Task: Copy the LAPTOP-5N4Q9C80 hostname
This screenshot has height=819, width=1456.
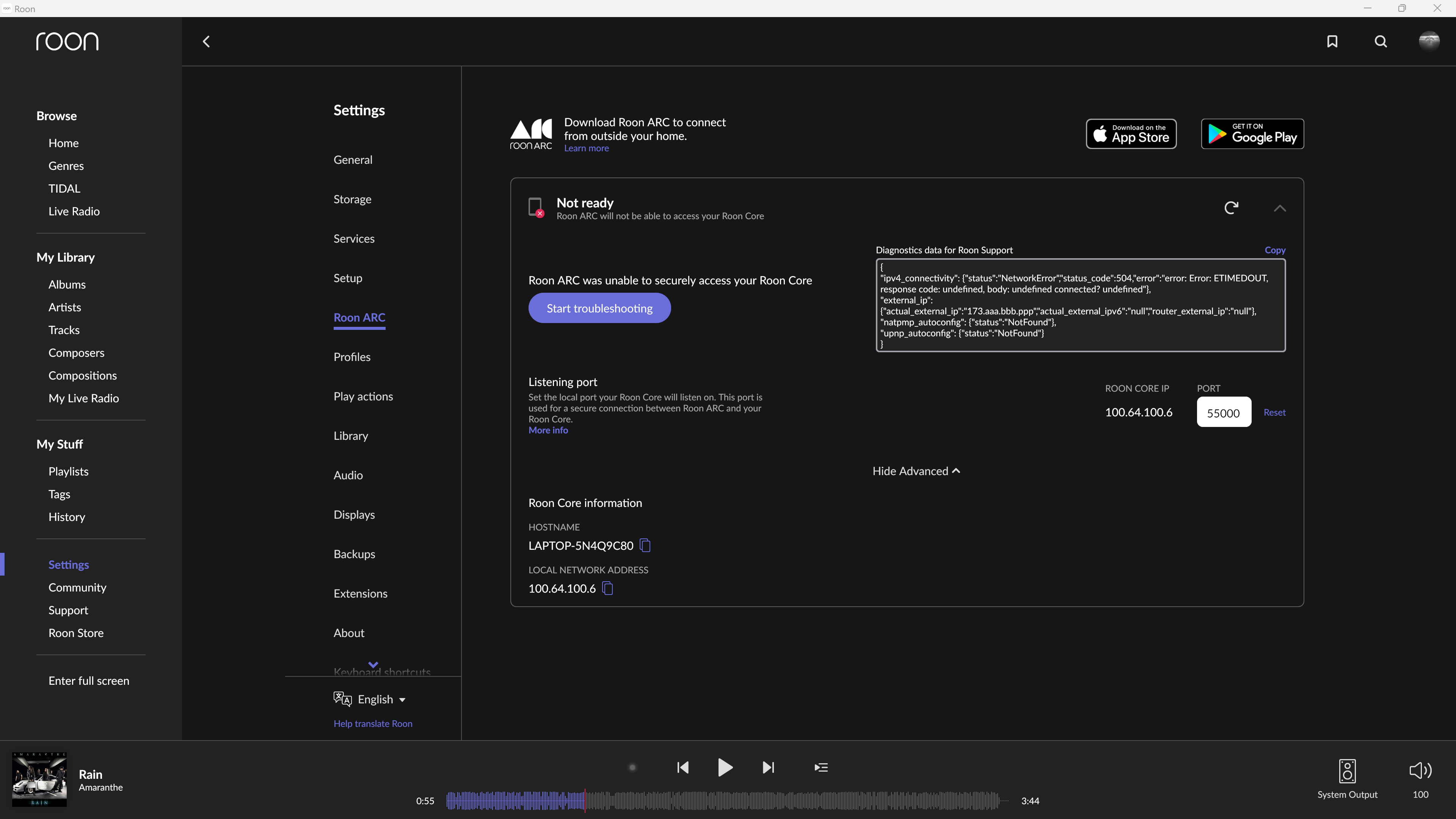Action: pos(644,546)
